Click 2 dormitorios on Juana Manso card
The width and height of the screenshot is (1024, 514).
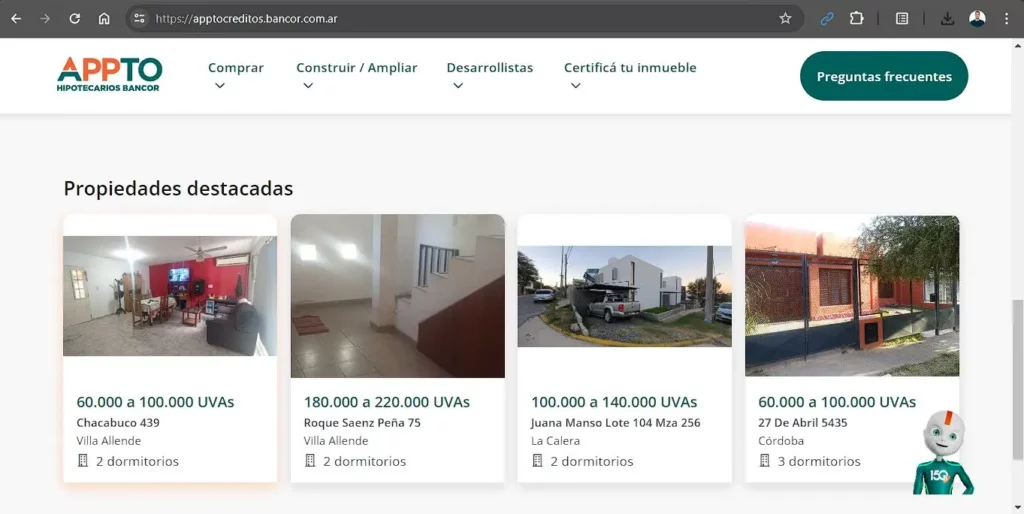tap(592, 461)
